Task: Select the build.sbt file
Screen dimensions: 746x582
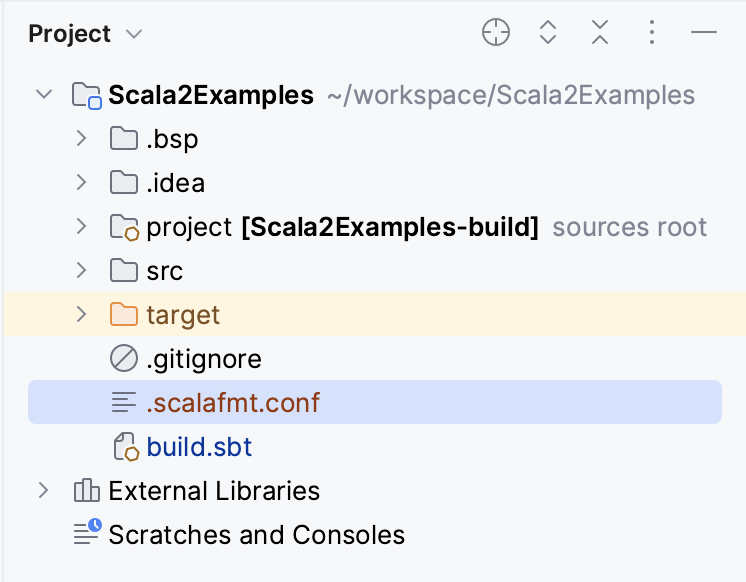Action: [199, 447]
